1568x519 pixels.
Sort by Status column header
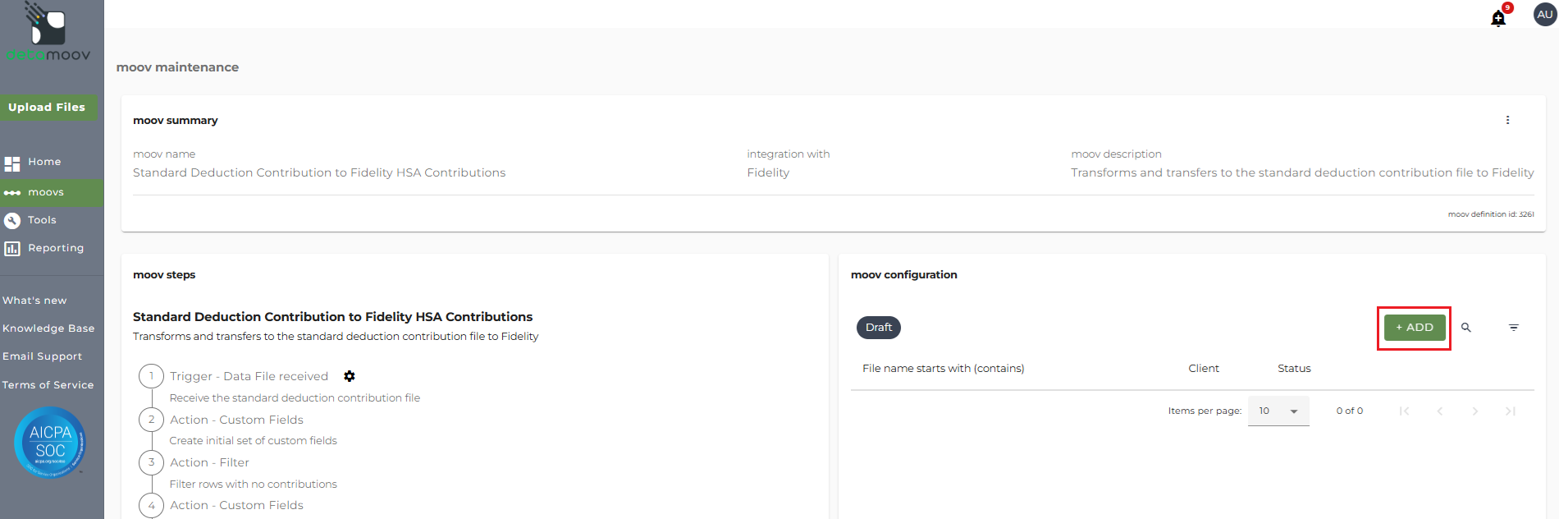(x=1294, y=369)
